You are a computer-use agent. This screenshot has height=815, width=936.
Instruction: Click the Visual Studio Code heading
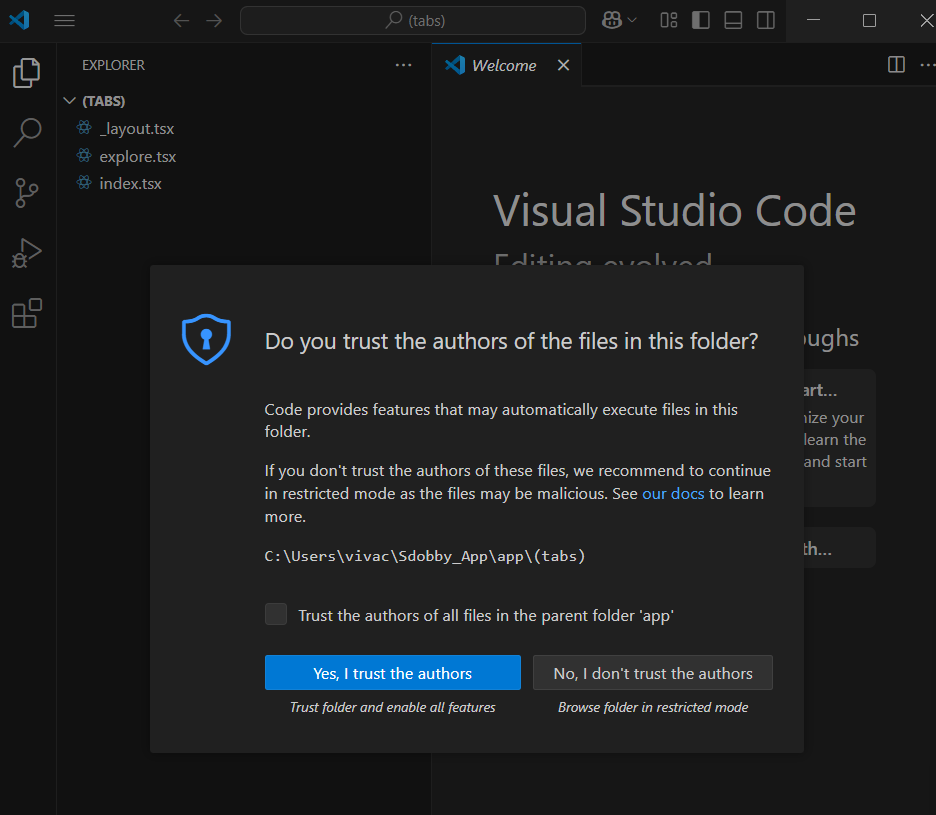675,211
